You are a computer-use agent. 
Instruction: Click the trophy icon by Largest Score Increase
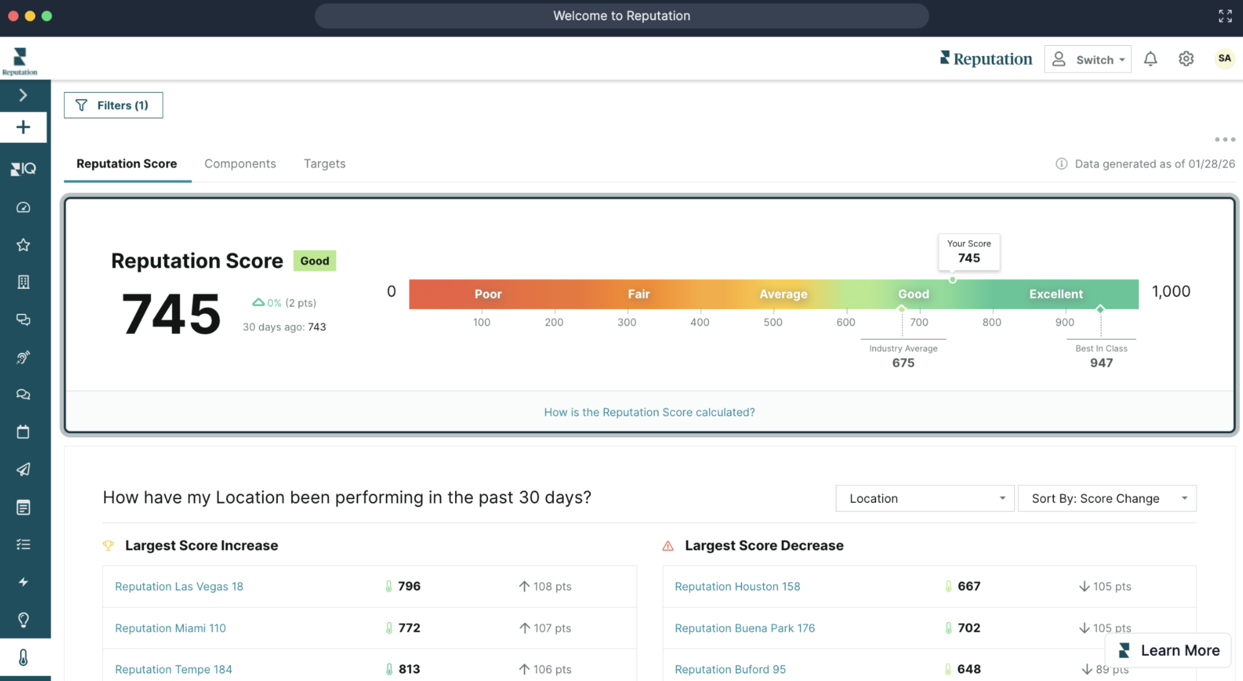(108, 546)
